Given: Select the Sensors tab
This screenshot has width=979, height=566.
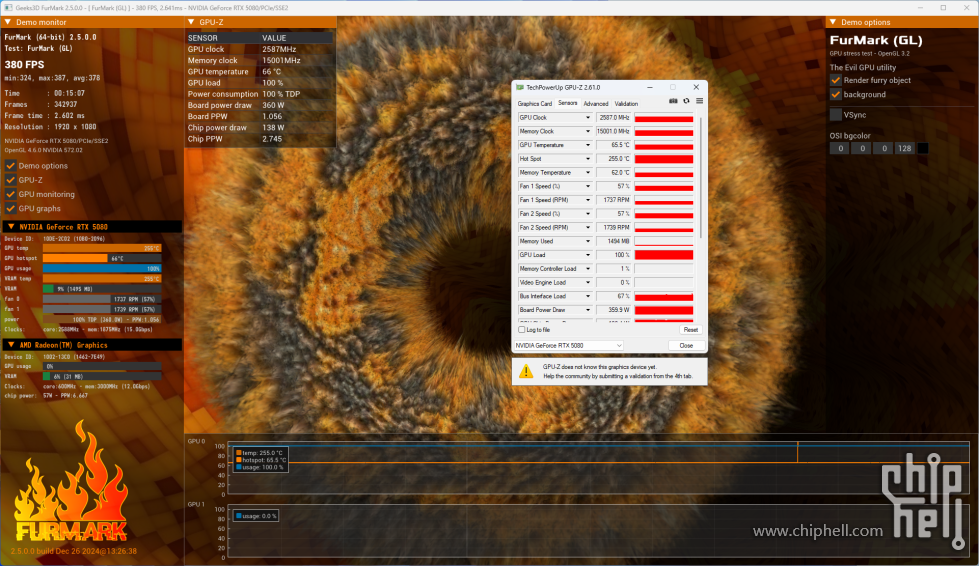Looking at the screenshot, I should click(568, 103).
